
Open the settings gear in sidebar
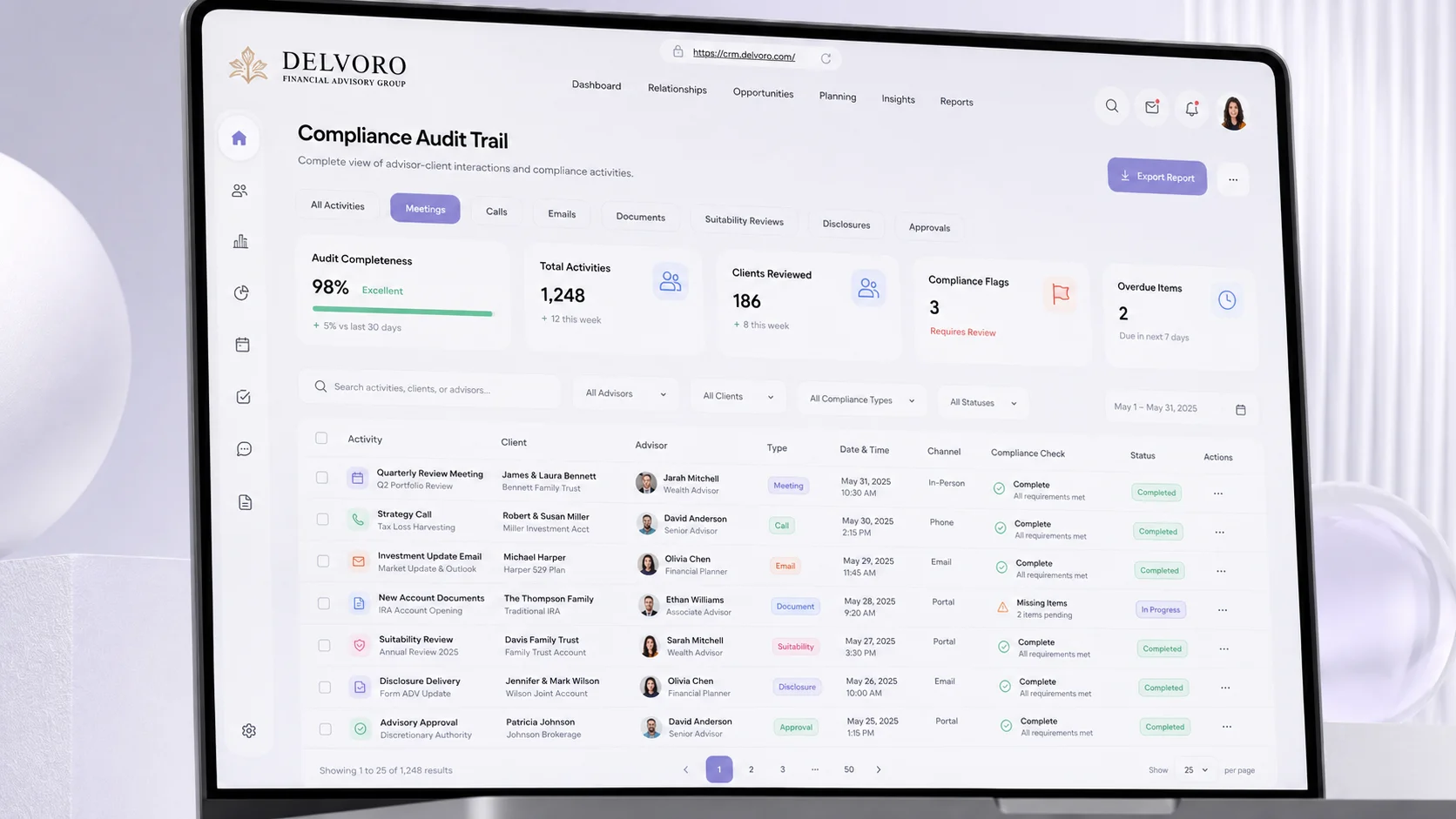249,731
